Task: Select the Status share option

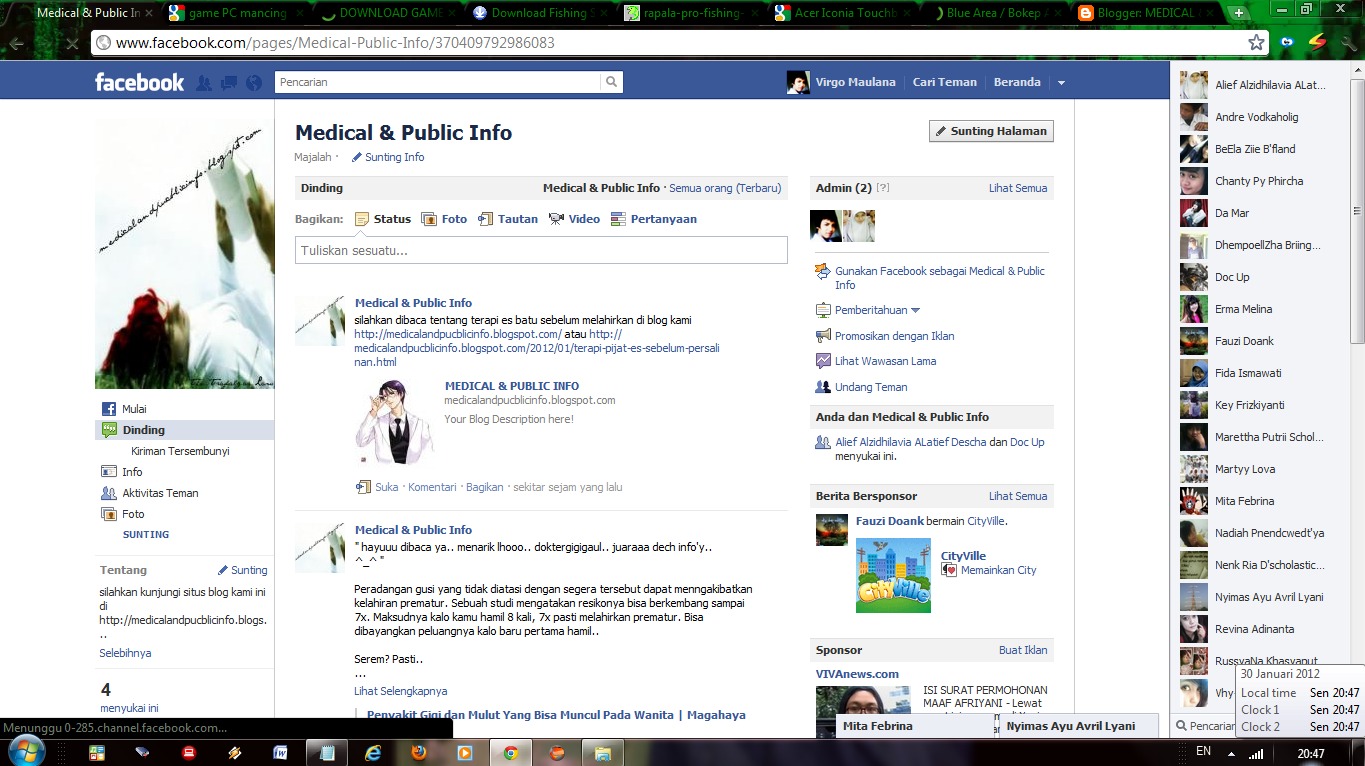Action: [382, 219]
